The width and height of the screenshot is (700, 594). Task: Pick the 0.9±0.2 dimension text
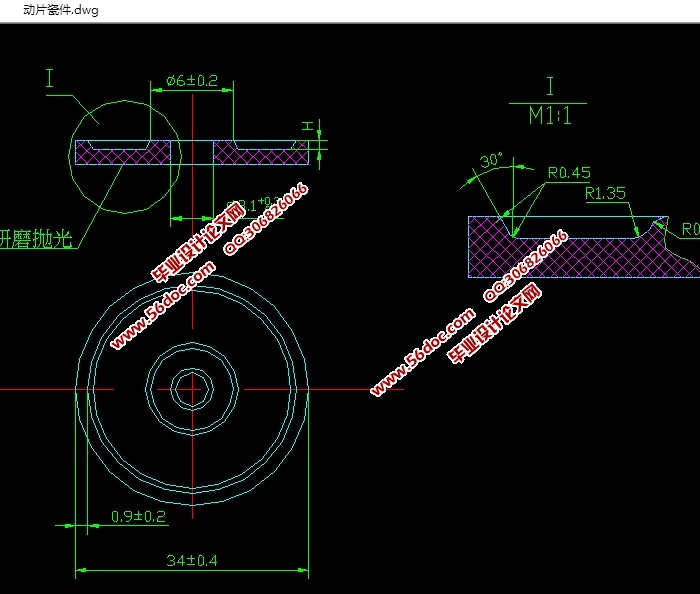click(137, 516)
